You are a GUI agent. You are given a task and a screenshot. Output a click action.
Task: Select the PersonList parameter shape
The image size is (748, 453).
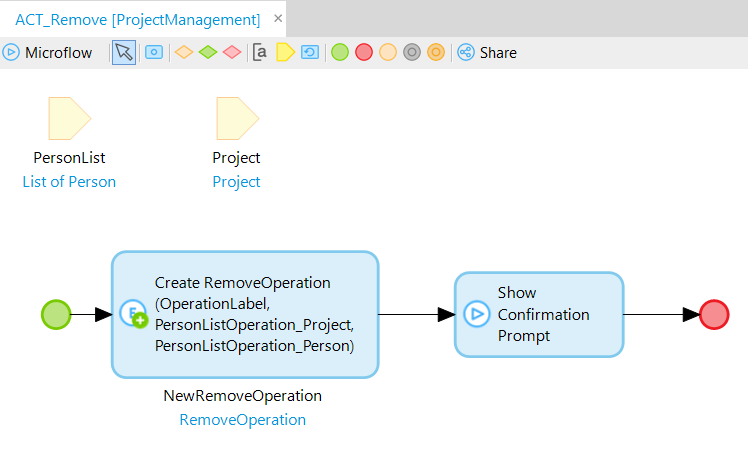click(x=70, y=118)
